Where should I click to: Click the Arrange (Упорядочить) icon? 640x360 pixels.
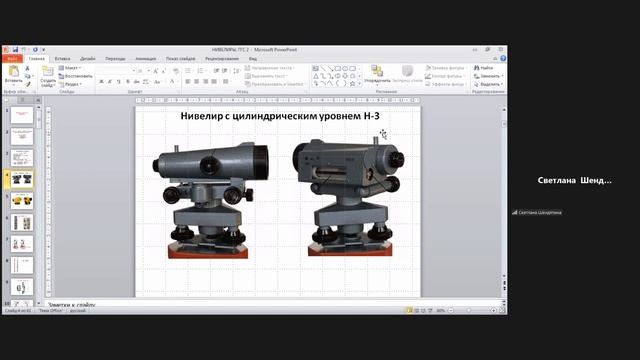tap(376, 71)
